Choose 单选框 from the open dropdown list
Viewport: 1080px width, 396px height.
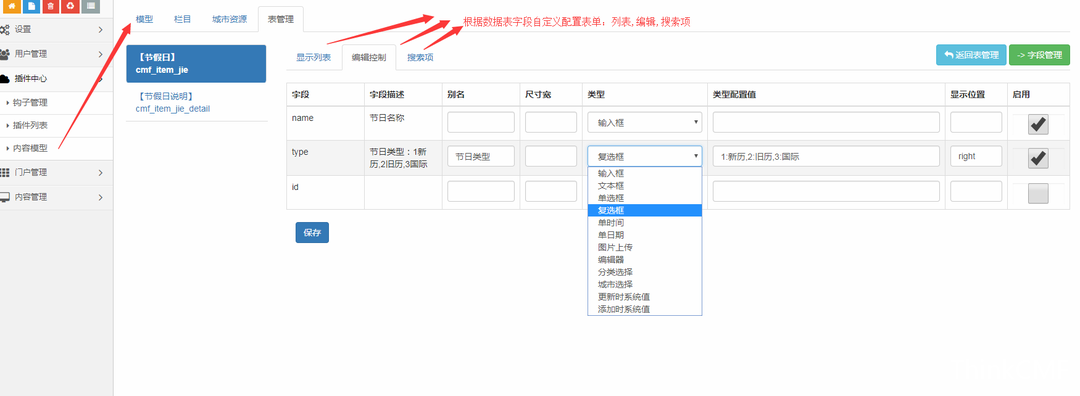click(x=645, y=198)
